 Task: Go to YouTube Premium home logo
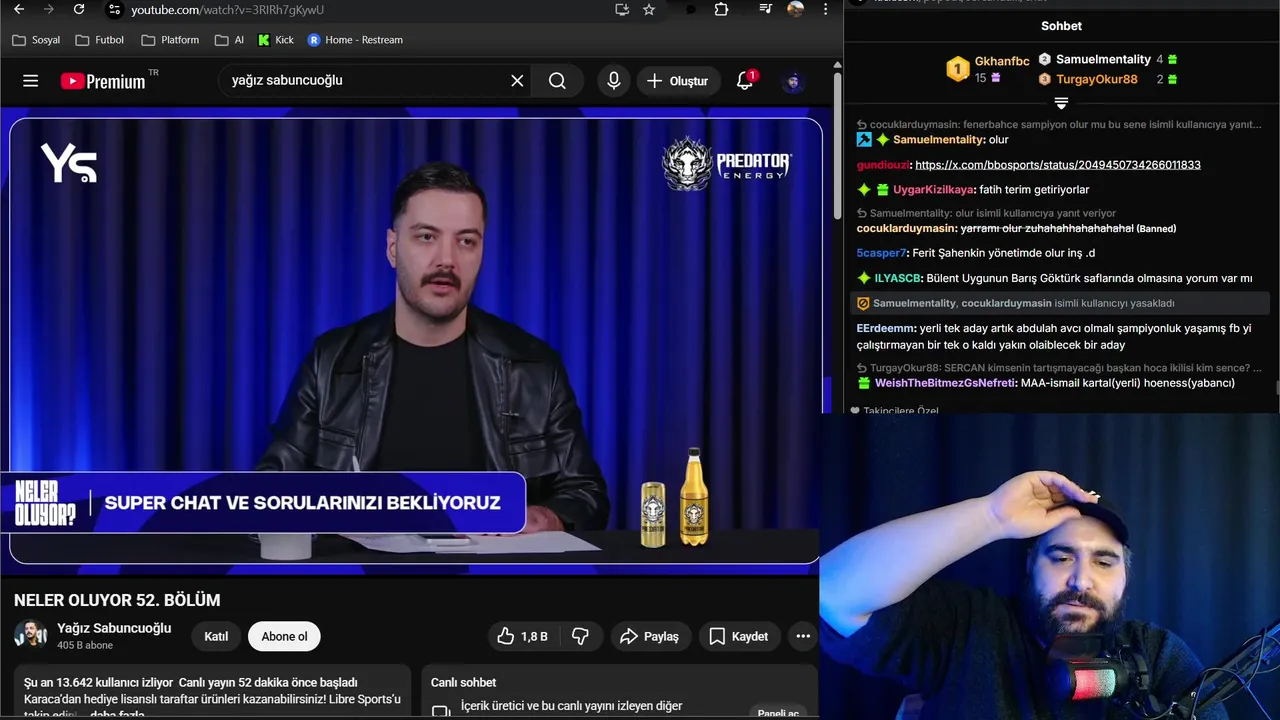(x=103, y=81)
